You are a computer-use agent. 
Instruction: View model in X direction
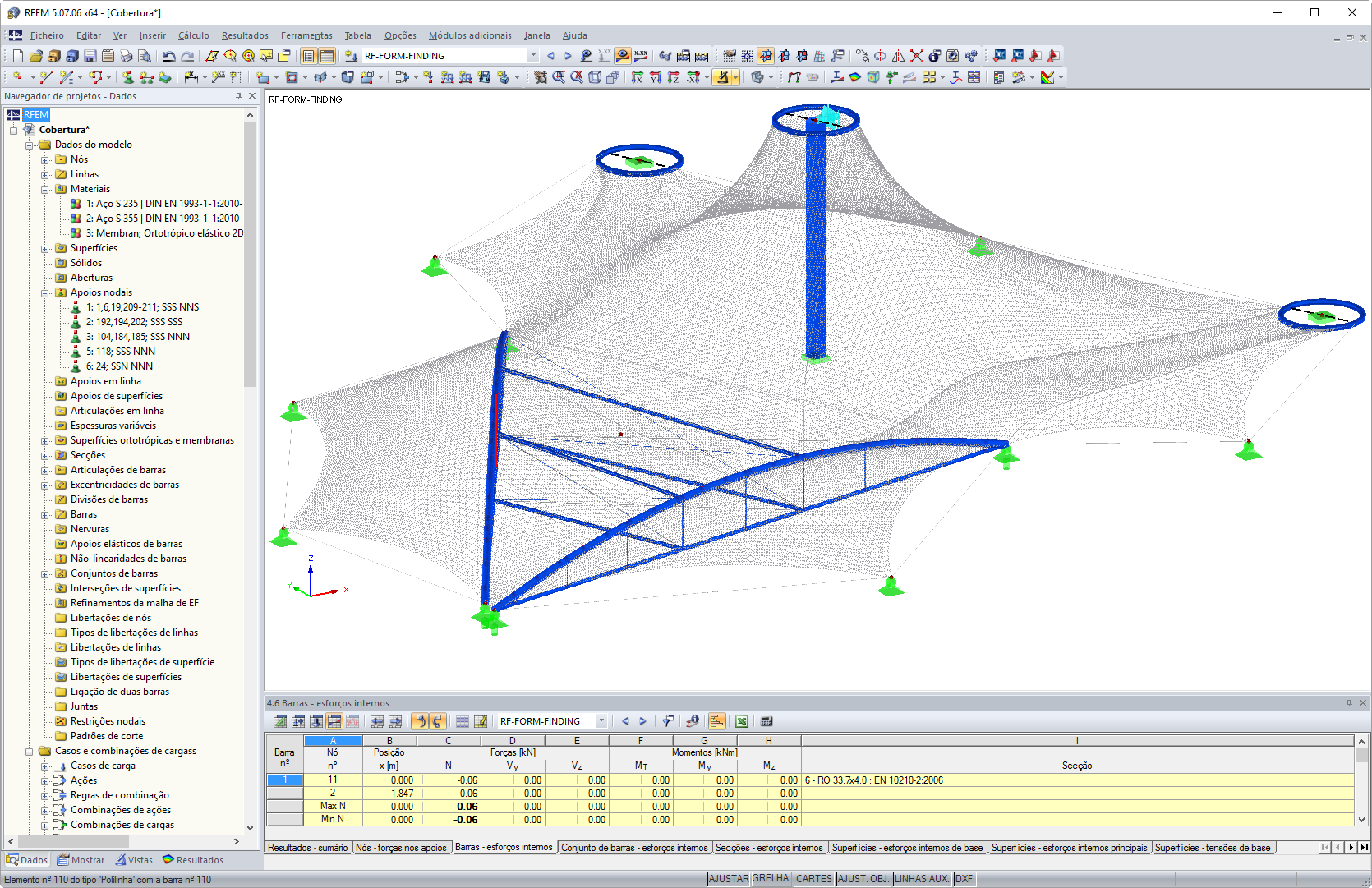click(637, 77)
